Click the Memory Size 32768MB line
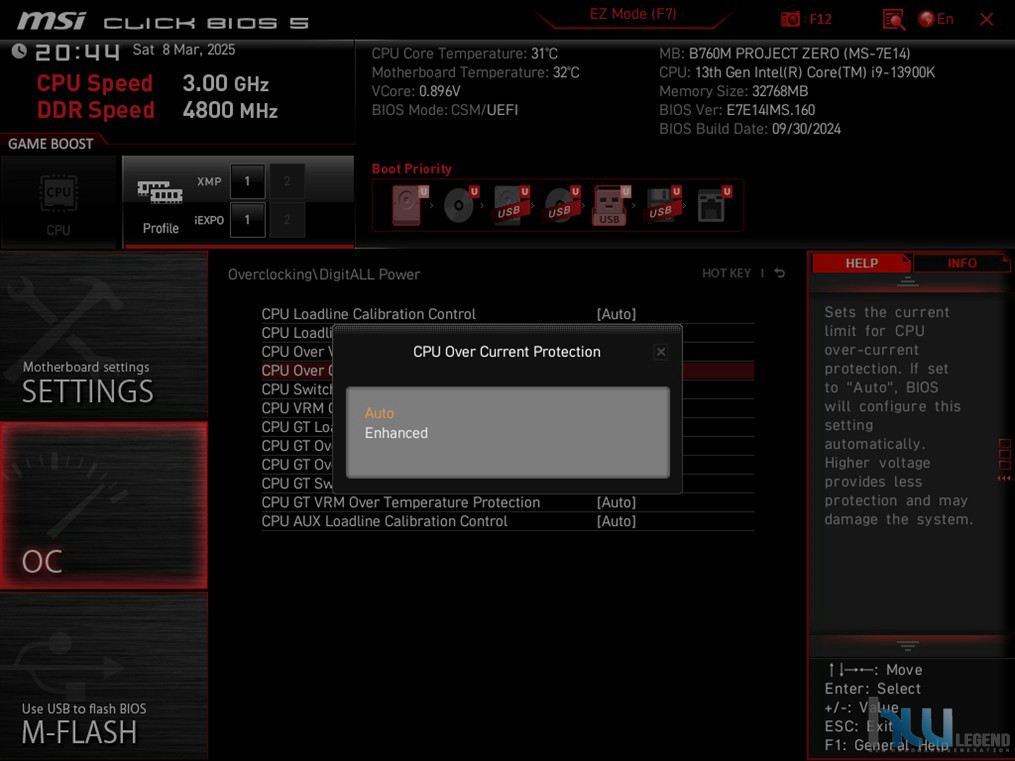The image size is (1015, 761). coord(733,91)
